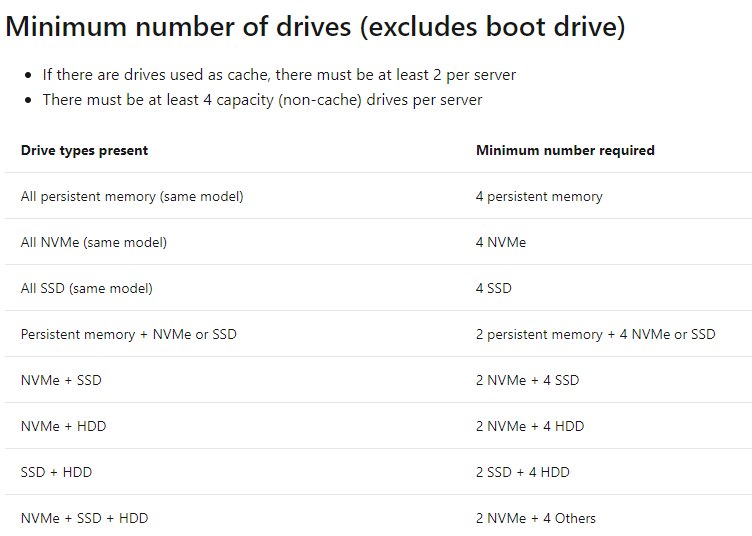Image resolution: width=752 pixels, height=536 pixels.
Task: Select the "2 SSD + 4 HDD" cell
Action: click(523, 473)
